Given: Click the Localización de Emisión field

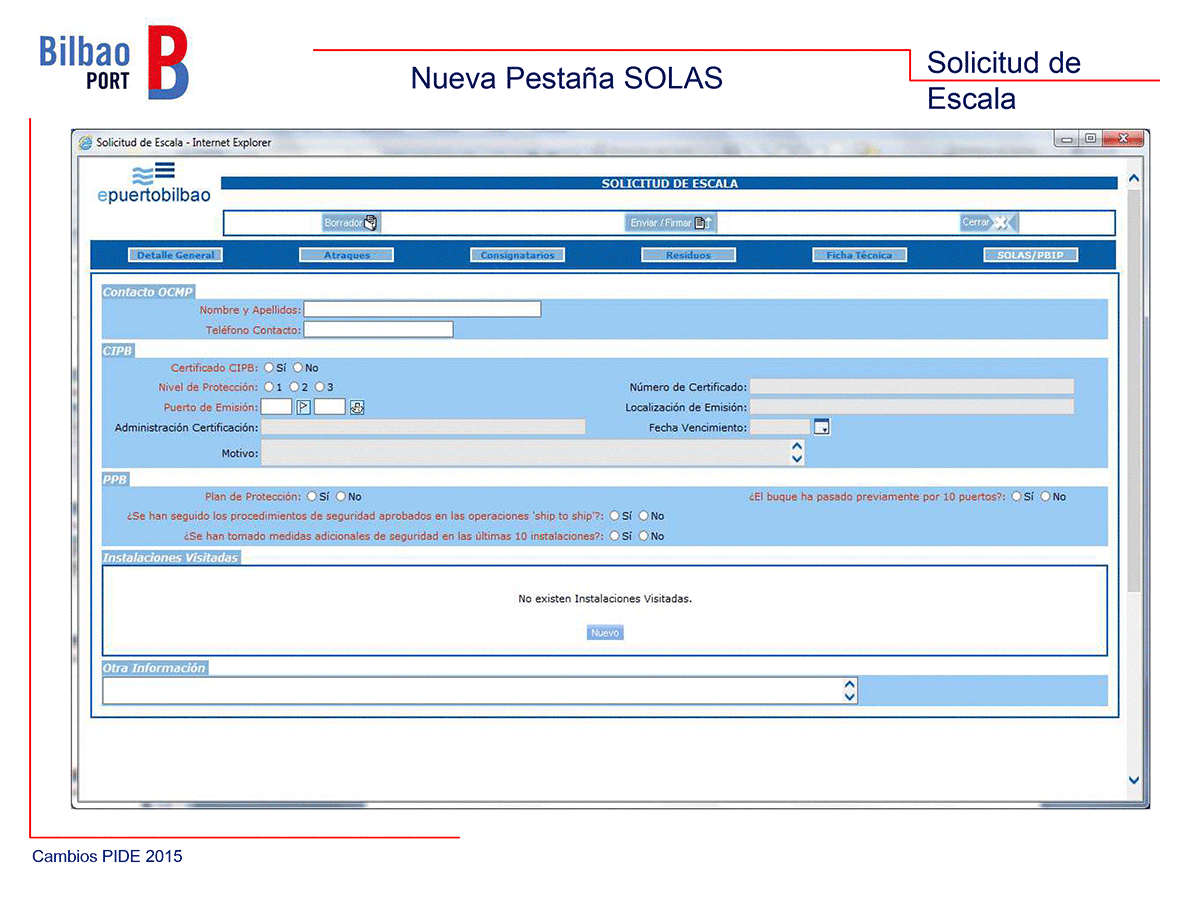Looking at the screenshot, I should pos(912,407).
